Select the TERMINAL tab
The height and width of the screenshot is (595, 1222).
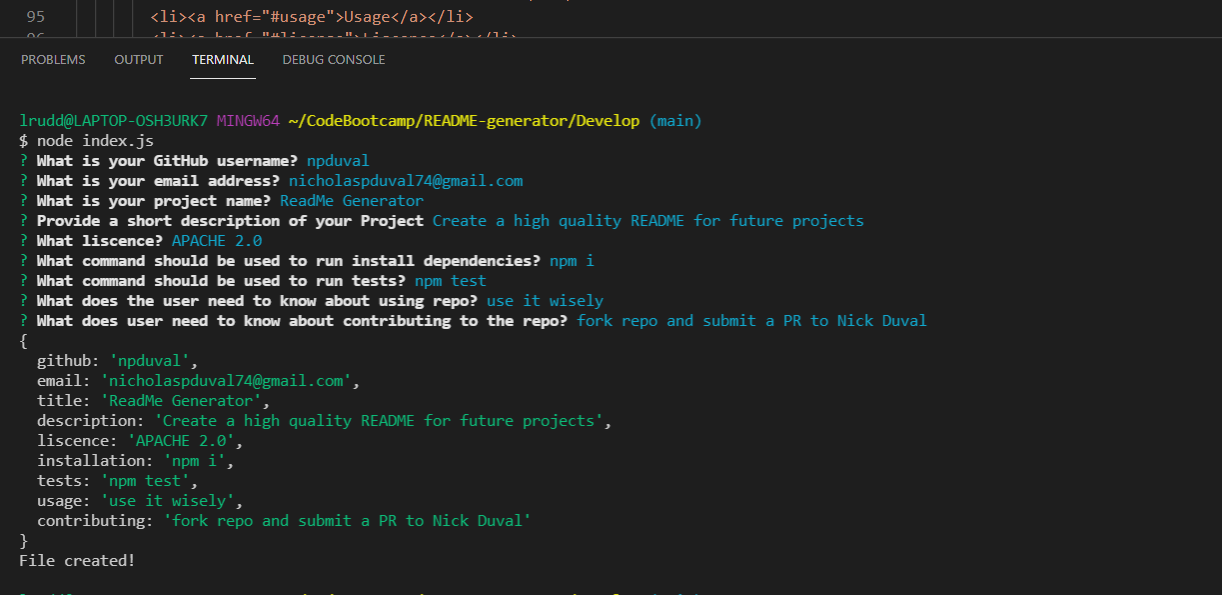pos(223,60)
